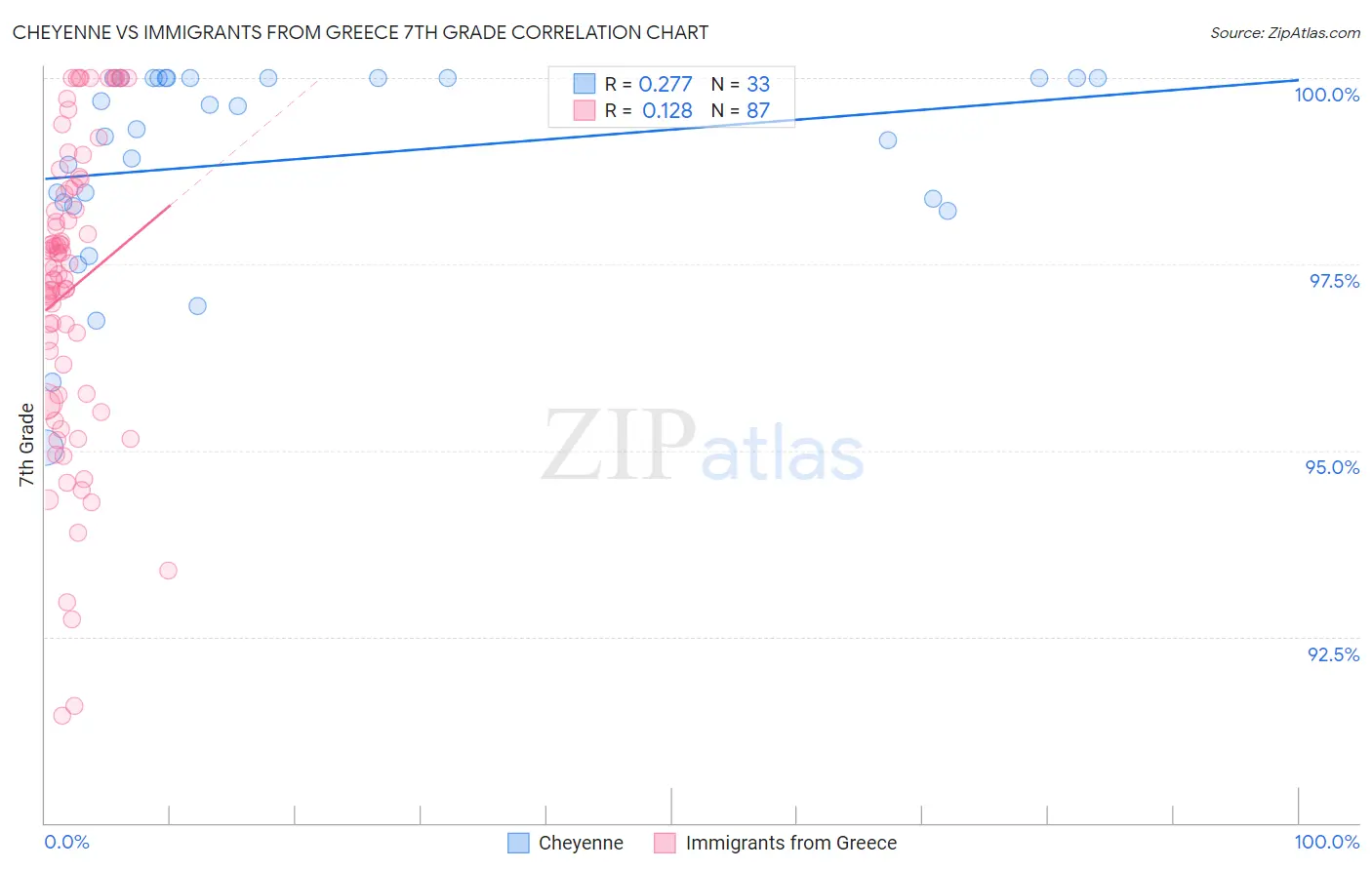Click the lowest pink data point

pos(61,715)
